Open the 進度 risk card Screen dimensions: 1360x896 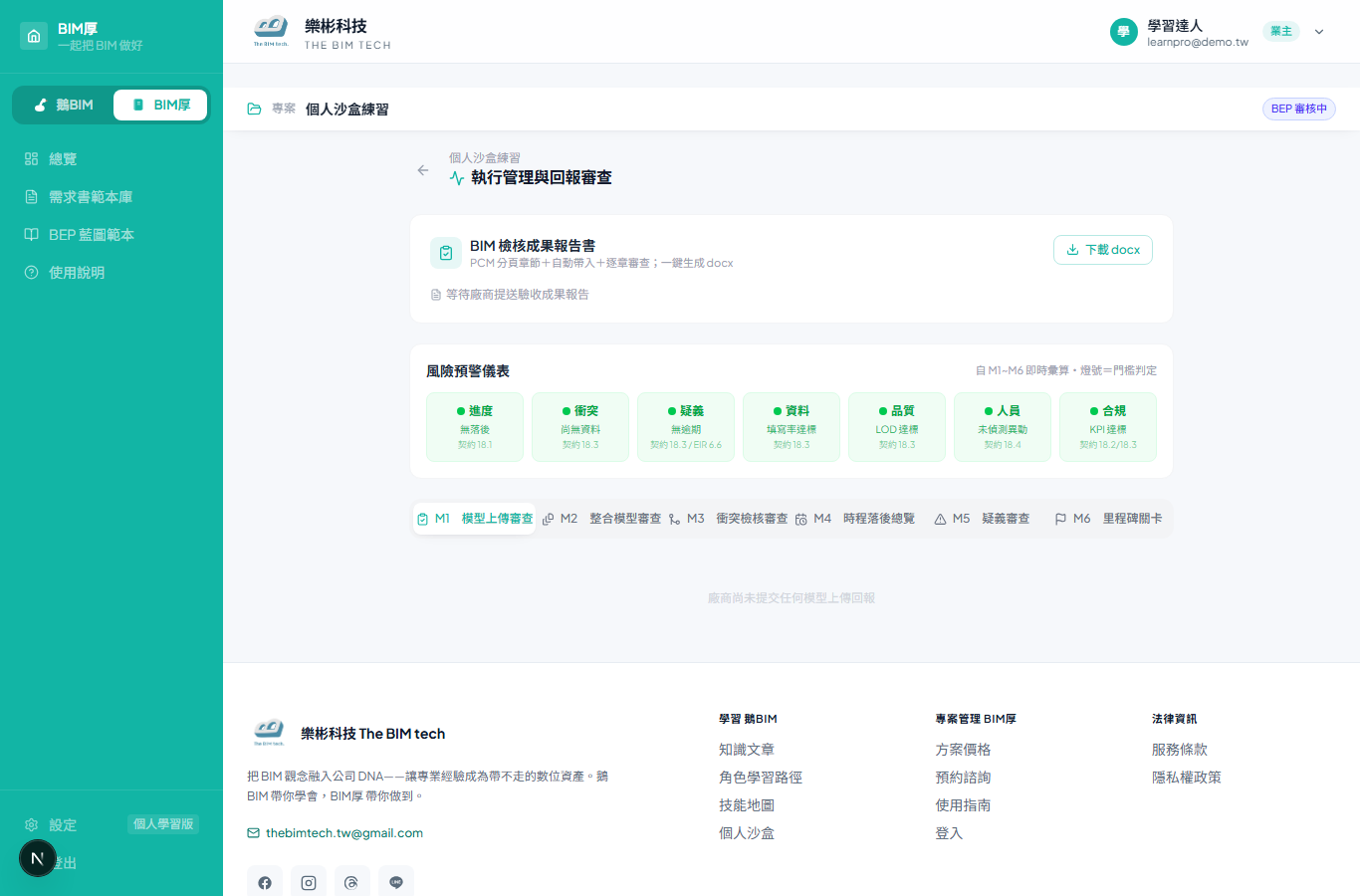coord(475,427)
